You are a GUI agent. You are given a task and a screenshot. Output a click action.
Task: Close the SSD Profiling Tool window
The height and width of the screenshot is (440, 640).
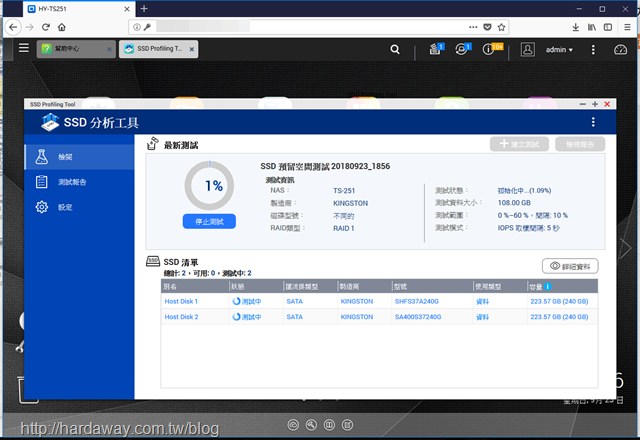pos(607,104)
